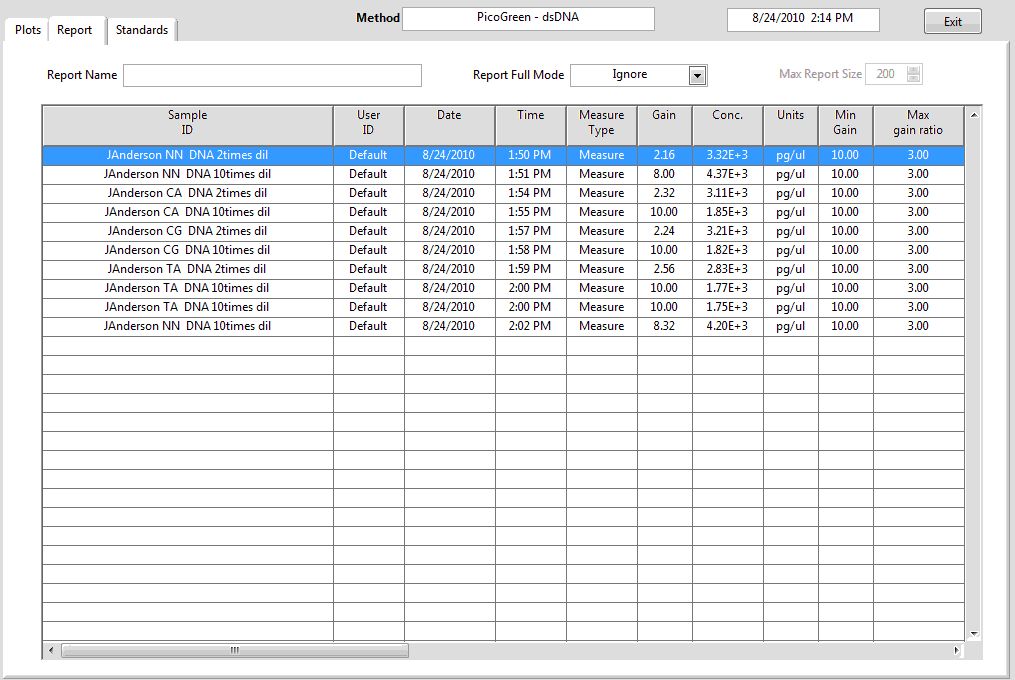This screenshot has width=1015, height=680.
Task: Click the concentration value 4.20E+3
Action: [x=727, y=326]
